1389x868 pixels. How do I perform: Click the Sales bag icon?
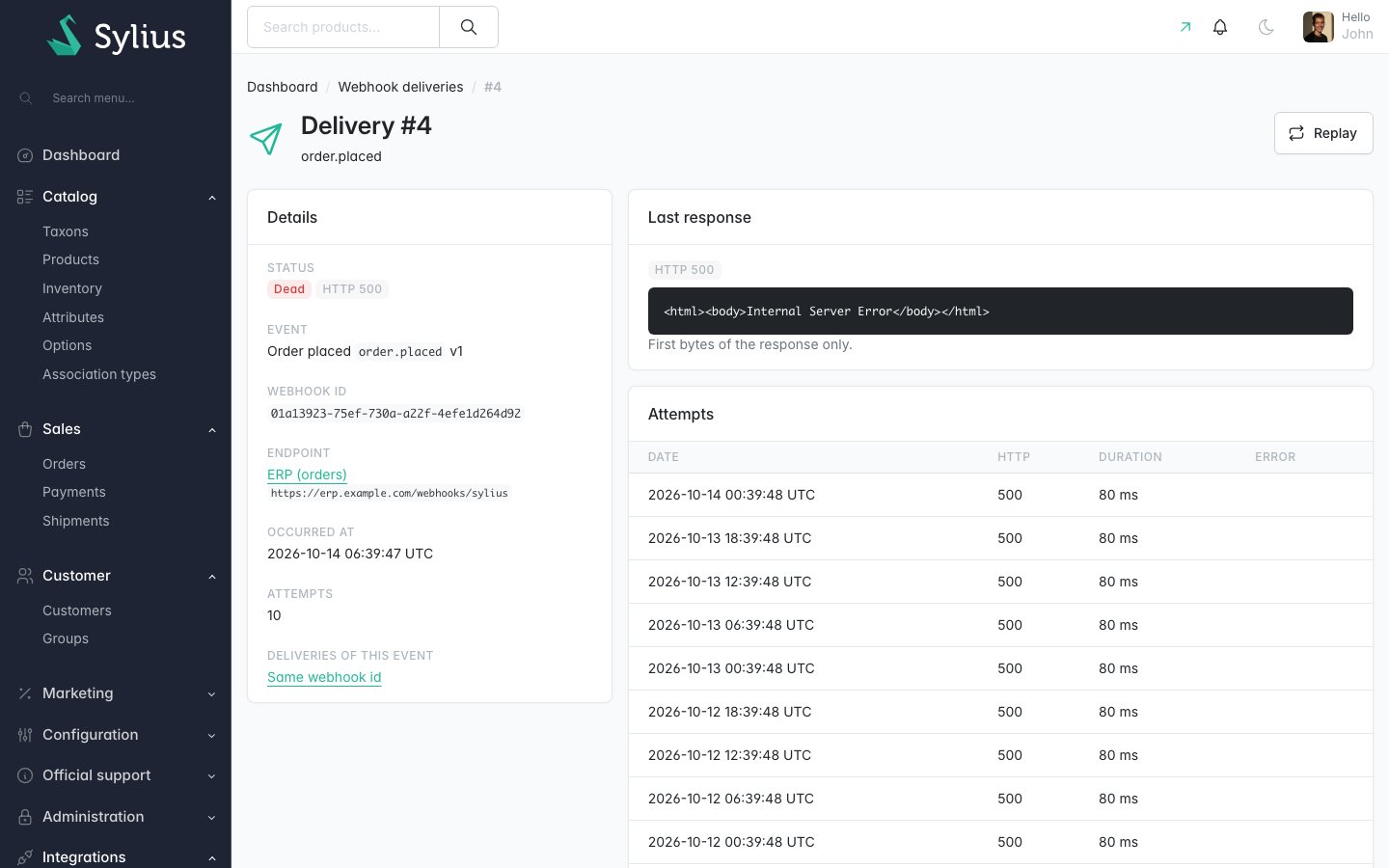click(25, 429)
